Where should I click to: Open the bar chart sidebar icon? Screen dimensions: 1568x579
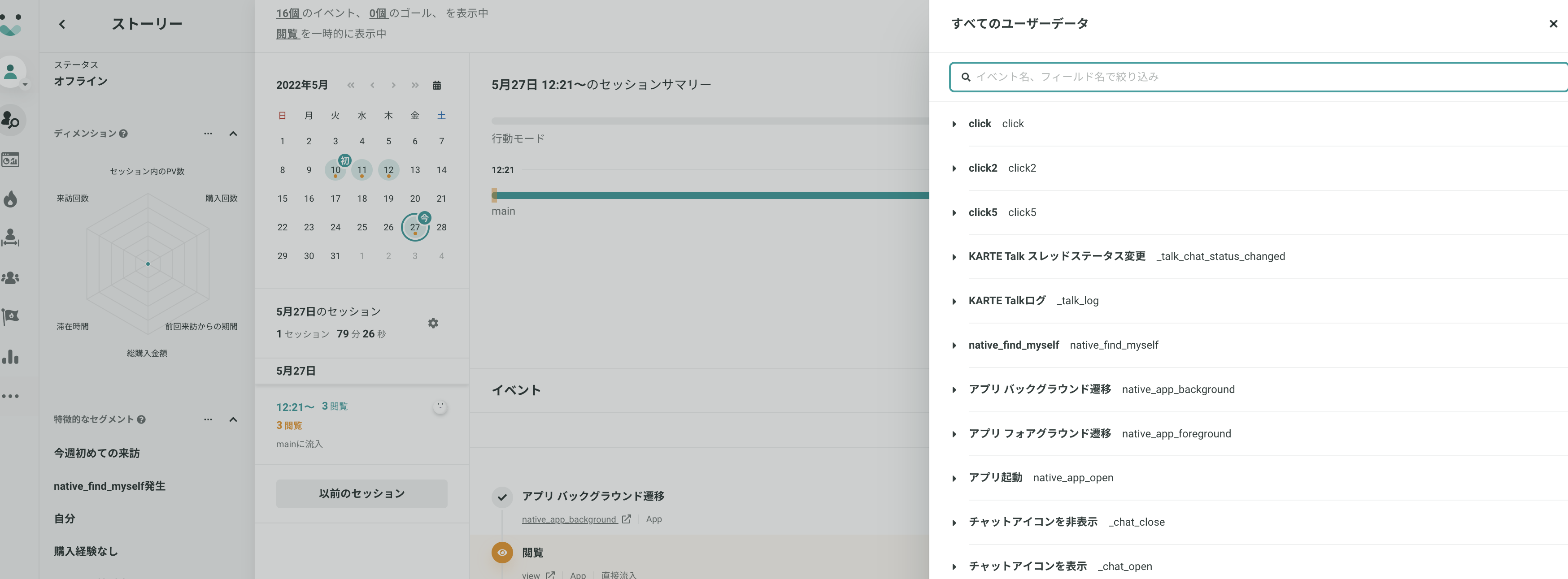(x=10, y=356)
